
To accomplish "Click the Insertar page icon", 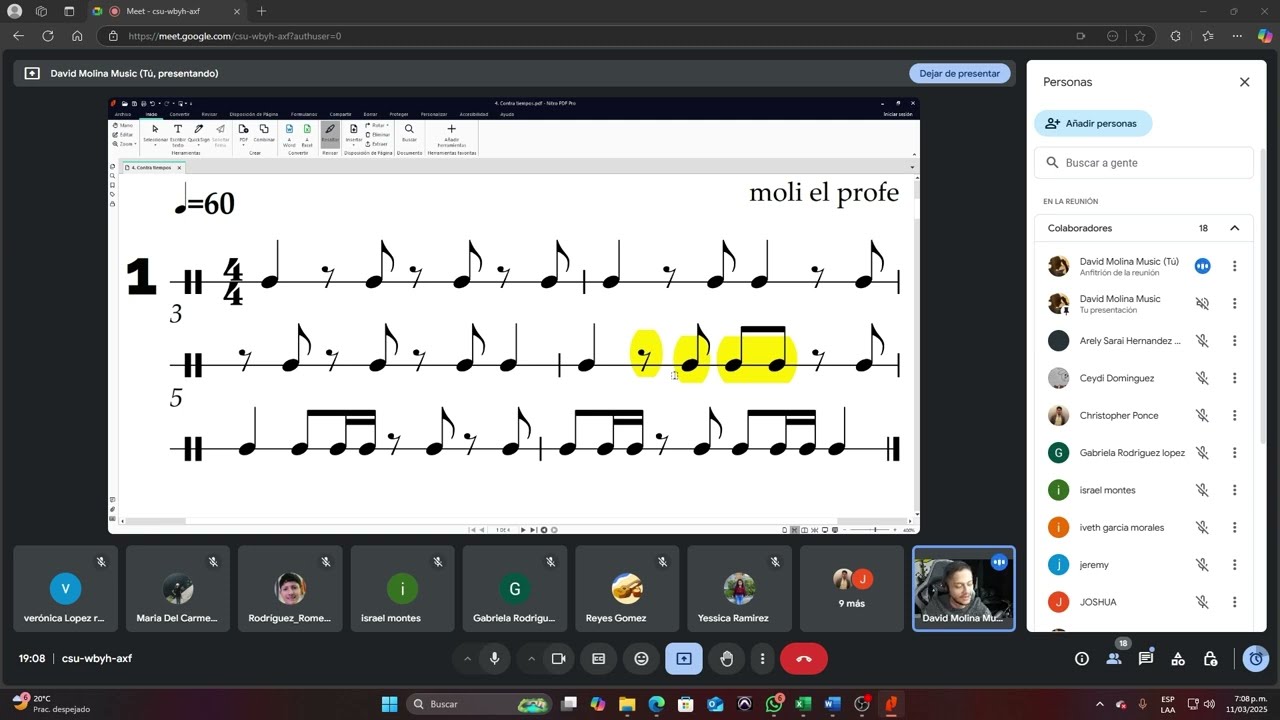I will click(354, 133).
